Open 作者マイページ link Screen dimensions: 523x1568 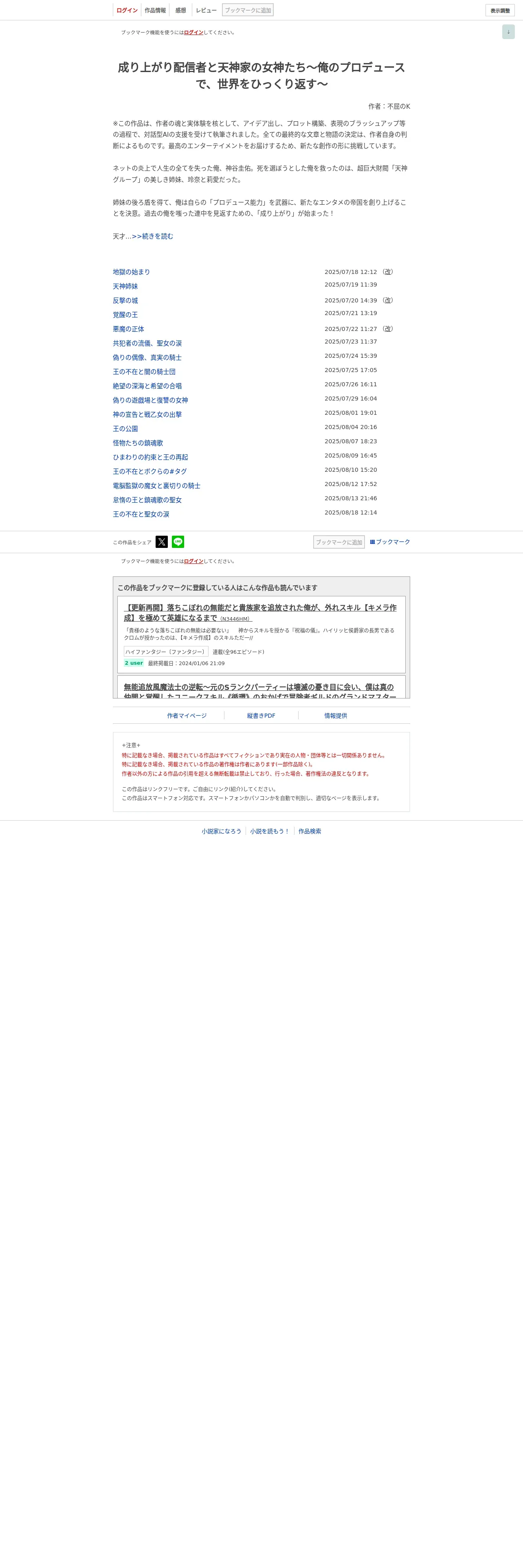click(x=187, y=716)
